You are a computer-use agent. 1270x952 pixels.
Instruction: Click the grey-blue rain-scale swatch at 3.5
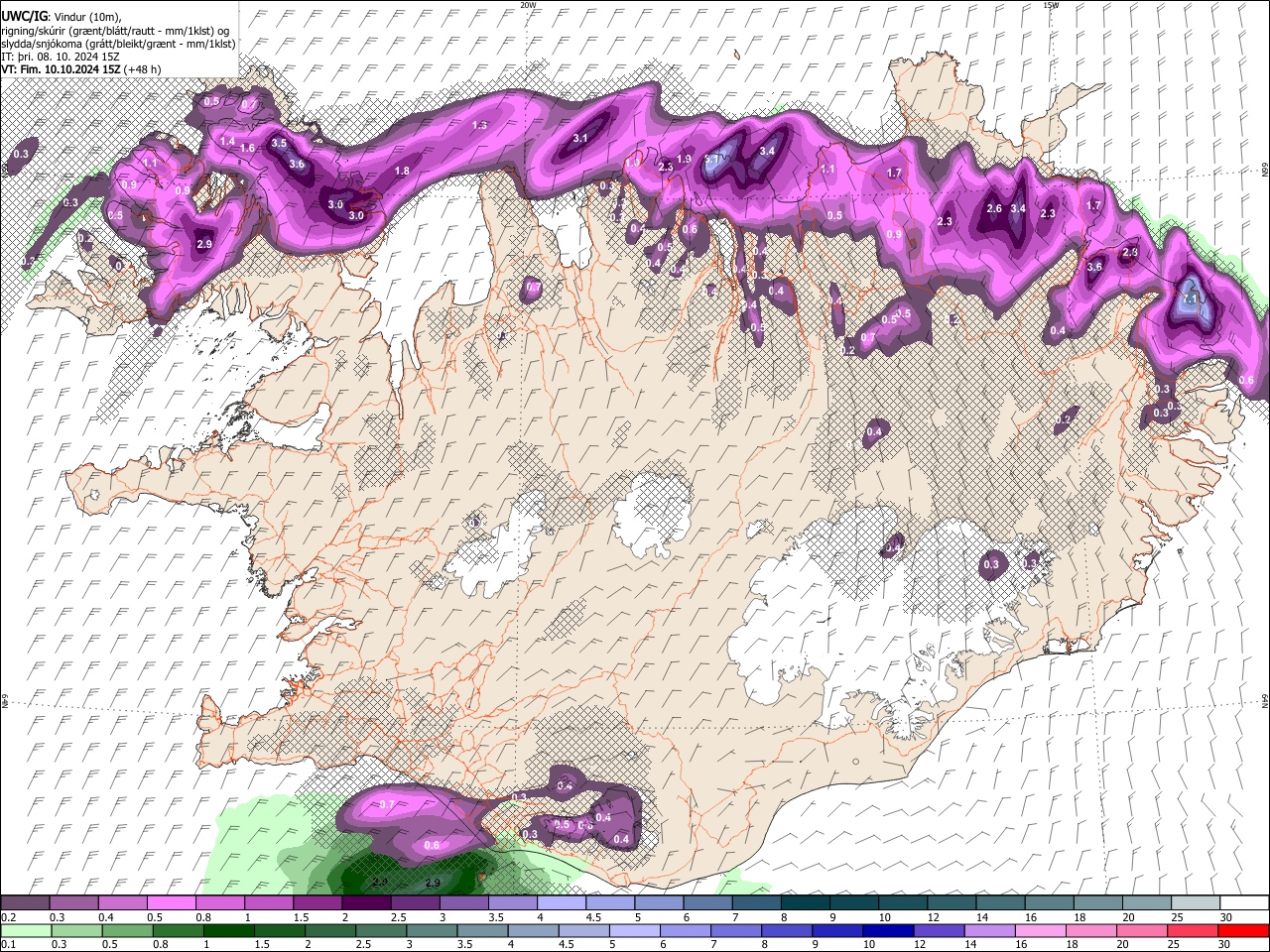click(x=483, y=930)
